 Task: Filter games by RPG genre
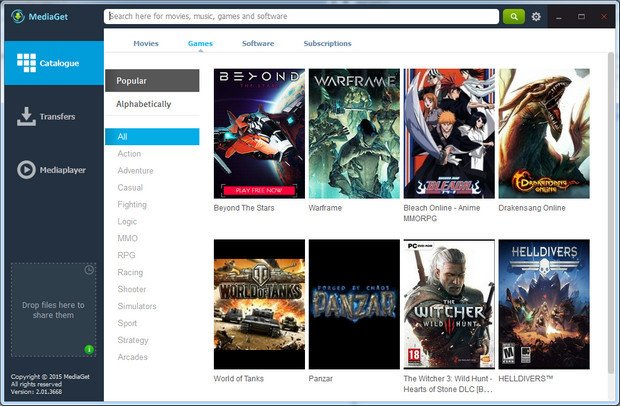pyautogui.click(x=126, y=255)
